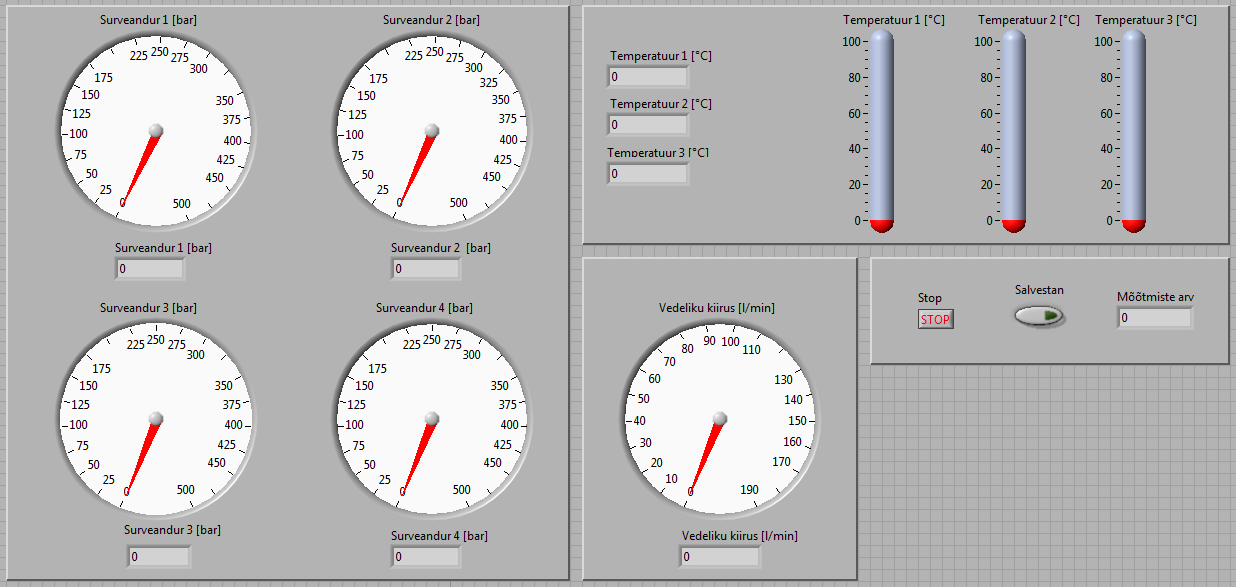The width and height of the screenshot is (1236, 587).
Task: Click the Vedeliku kiirus flow gauge
Action: (x=719, y=418)
